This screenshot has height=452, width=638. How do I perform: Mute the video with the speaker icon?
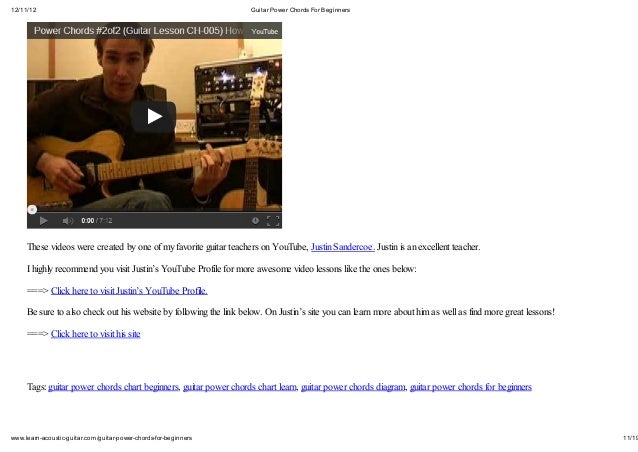(x=67, y=221)
